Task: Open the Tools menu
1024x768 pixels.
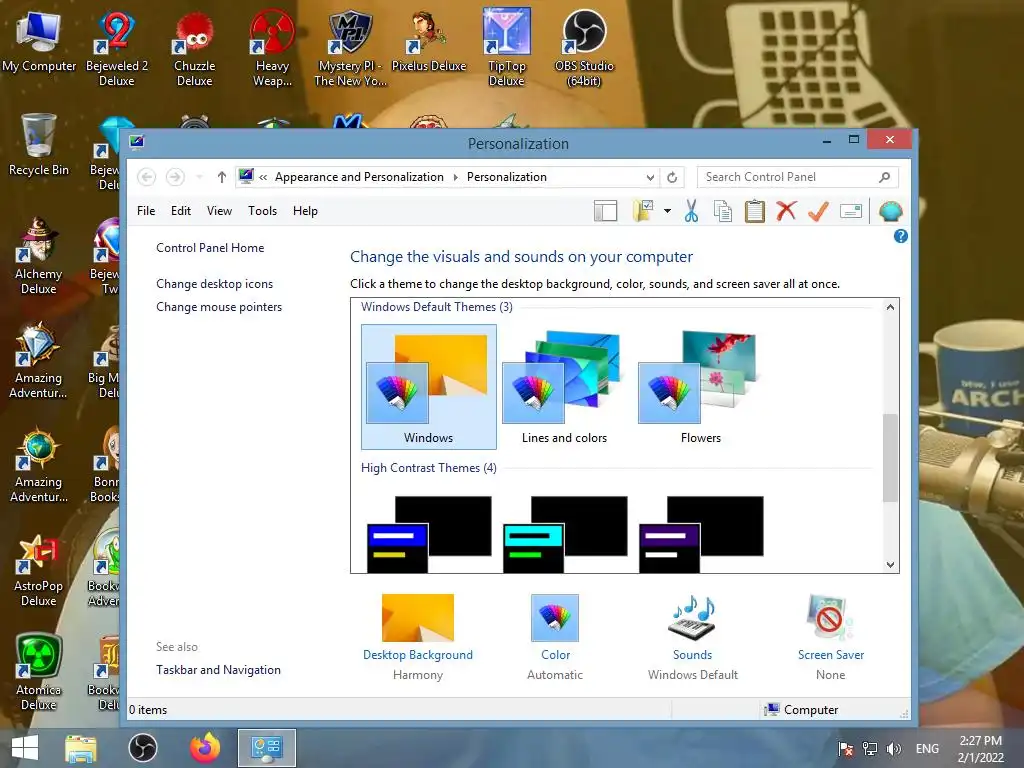Action: [x=263, y=211]
